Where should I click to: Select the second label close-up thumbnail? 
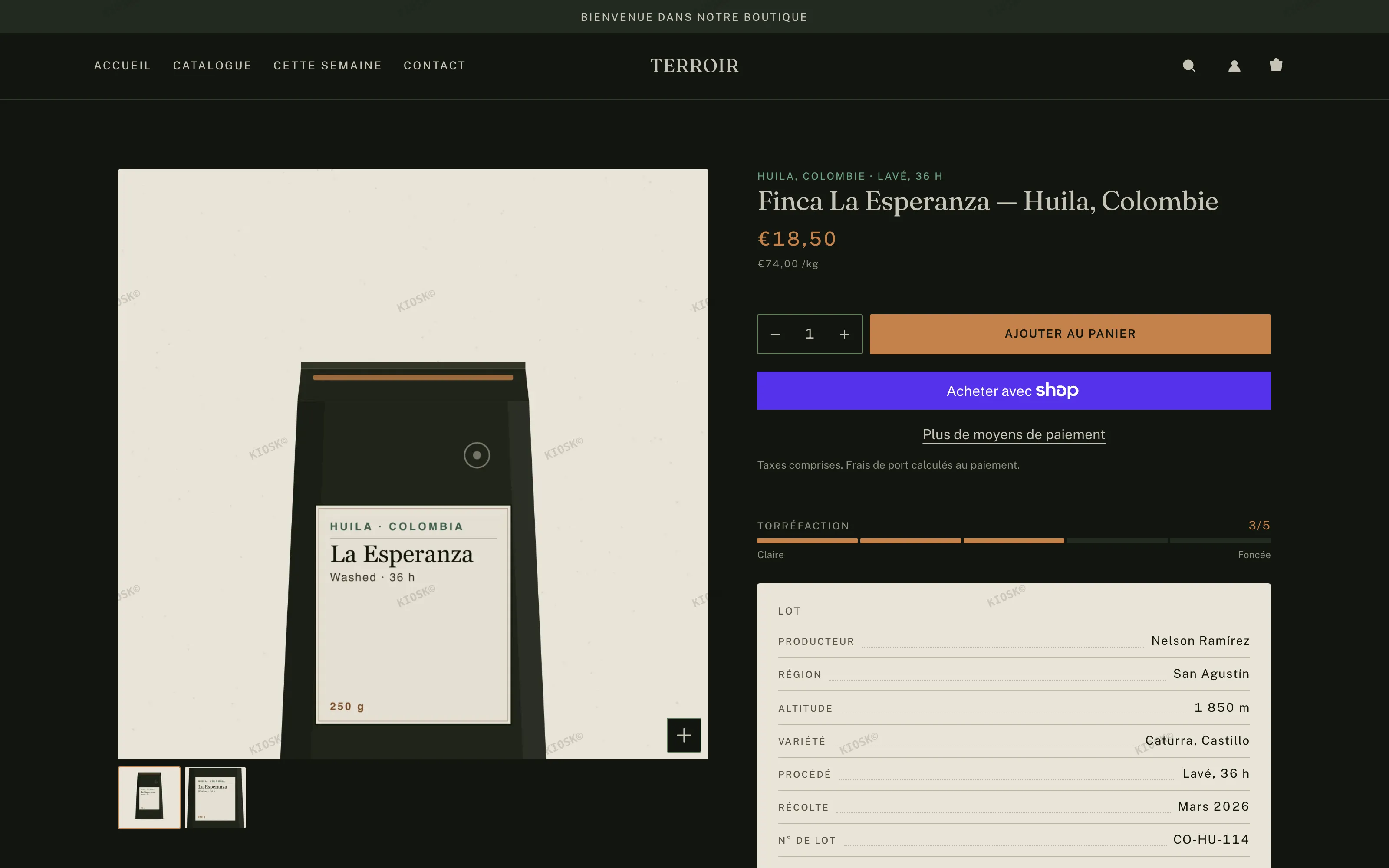215,797
